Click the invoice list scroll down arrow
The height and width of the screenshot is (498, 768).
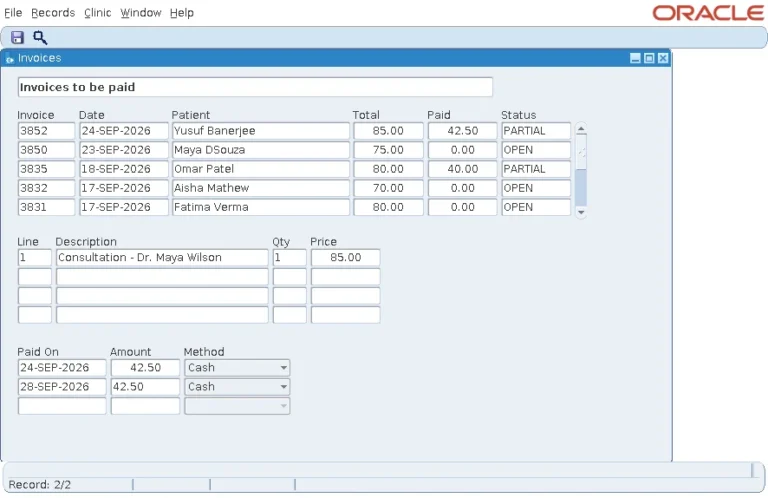(581, 213)
